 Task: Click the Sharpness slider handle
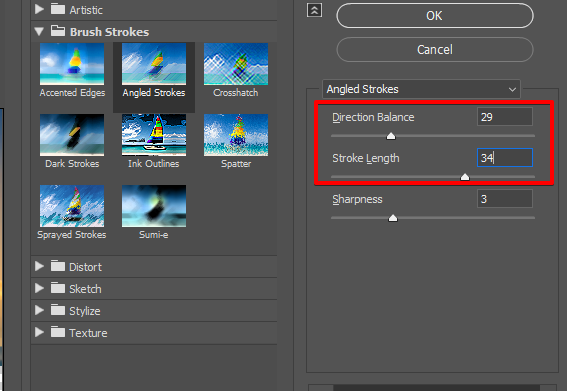tap(393, 218)
